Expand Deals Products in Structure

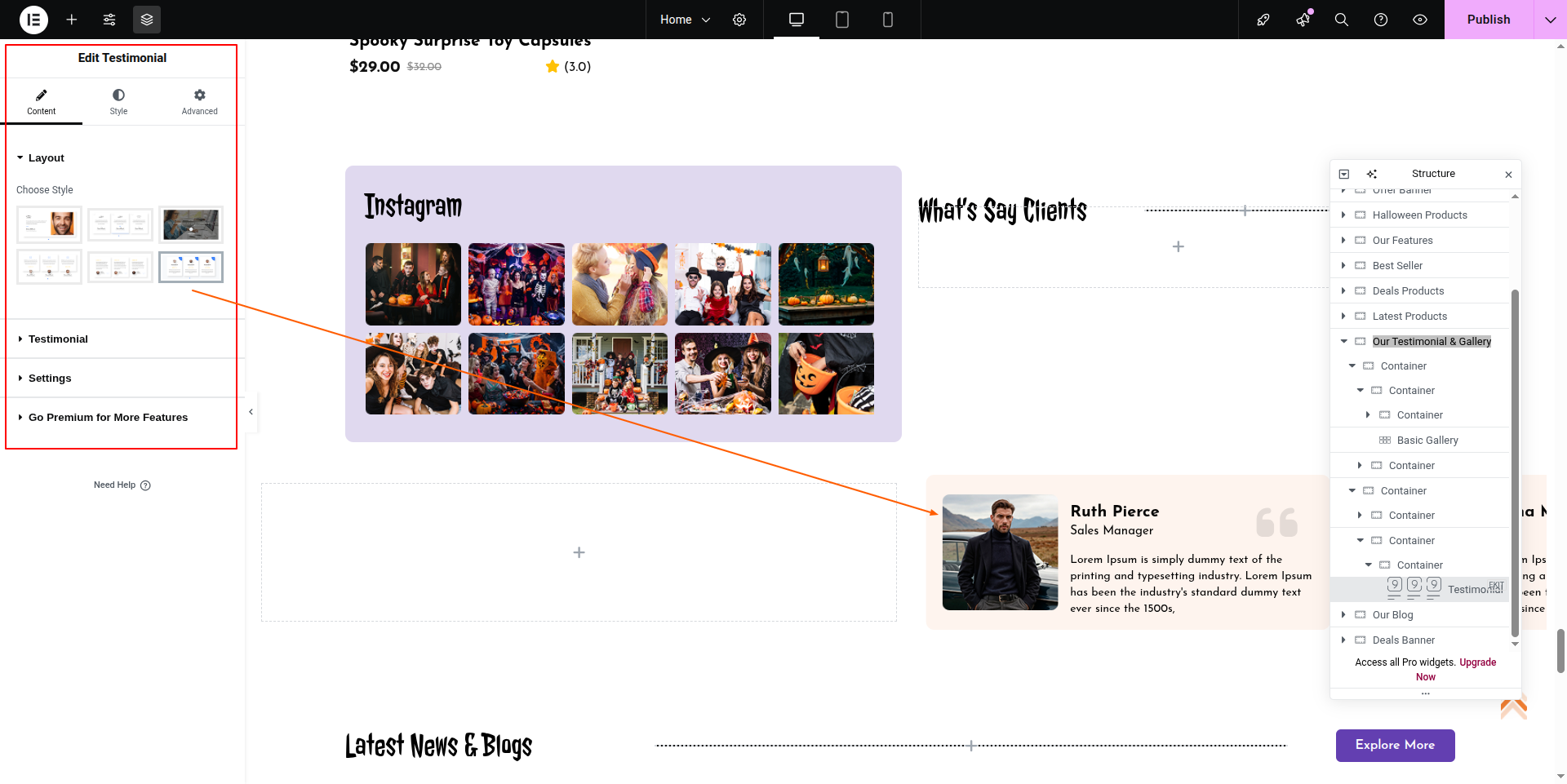pyautogui.click(x=1343, y=291)
